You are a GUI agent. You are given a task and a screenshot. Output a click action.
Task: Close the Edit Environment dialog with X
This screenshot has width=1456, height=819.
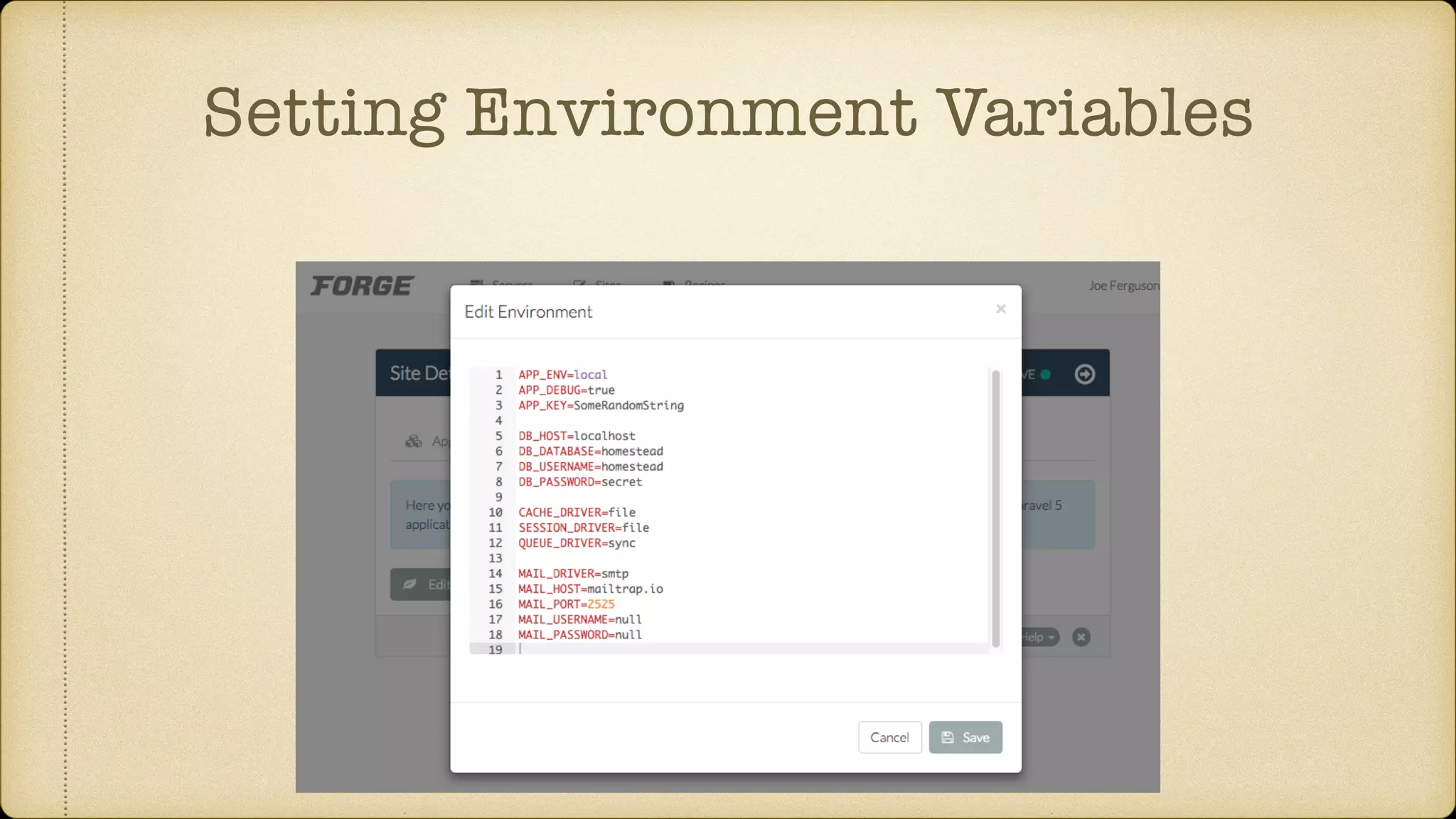[1001, 309]
